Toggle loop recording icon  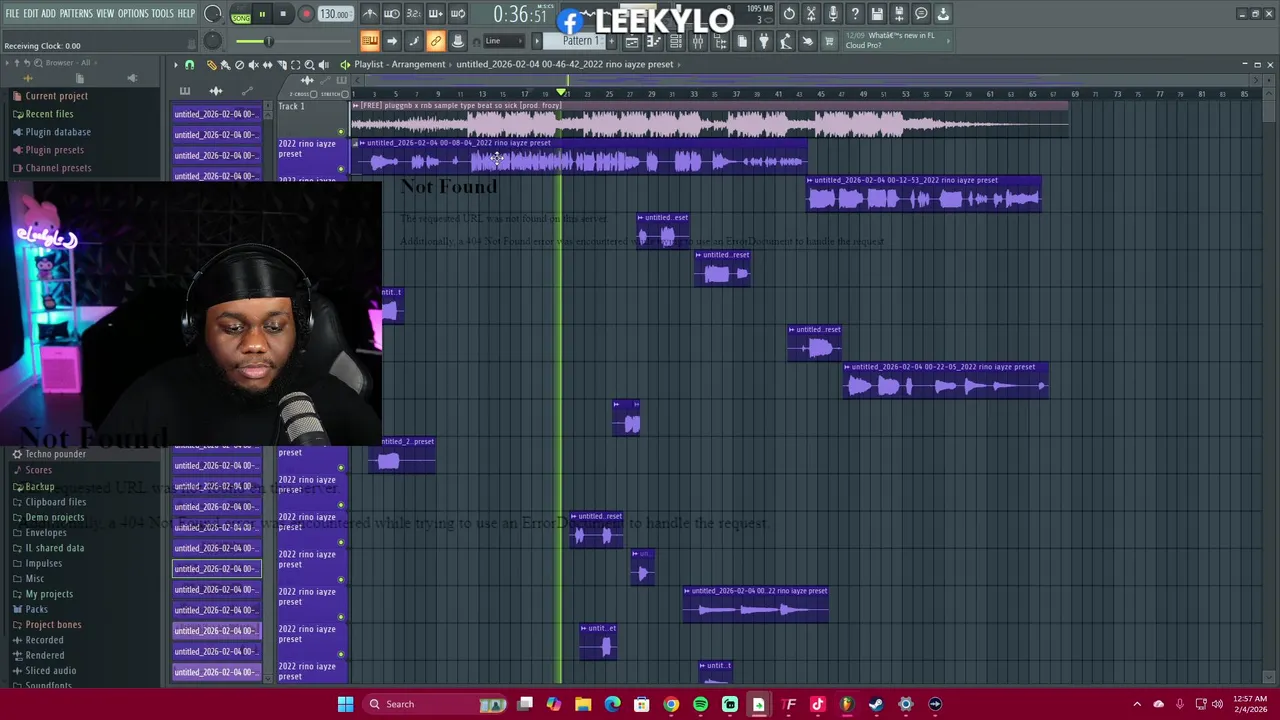[457, 14]
